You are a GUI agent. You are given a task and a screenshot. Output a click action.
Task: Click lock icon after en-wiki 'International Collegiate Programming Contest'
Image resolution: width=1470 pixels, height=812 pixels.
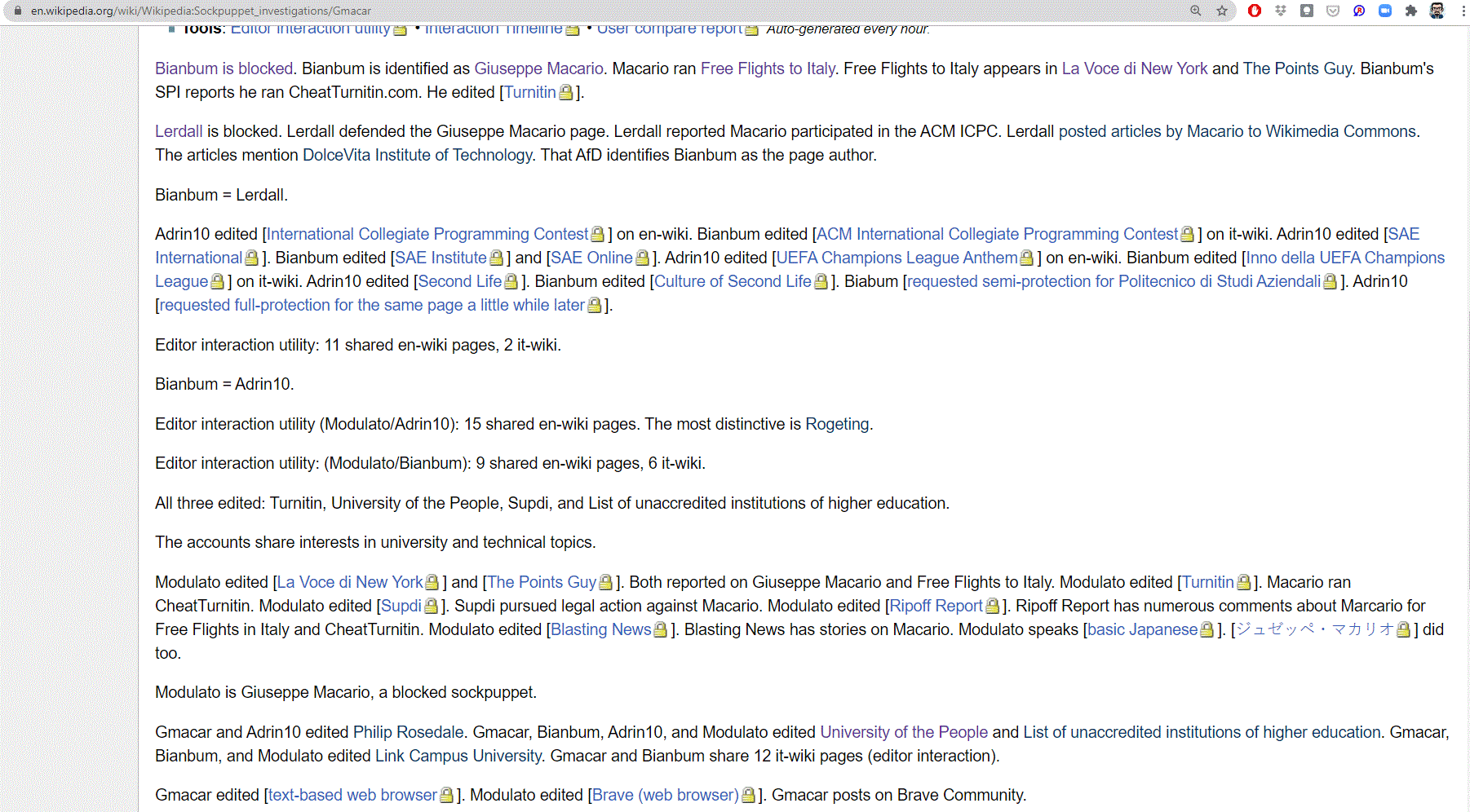point(597,235)
